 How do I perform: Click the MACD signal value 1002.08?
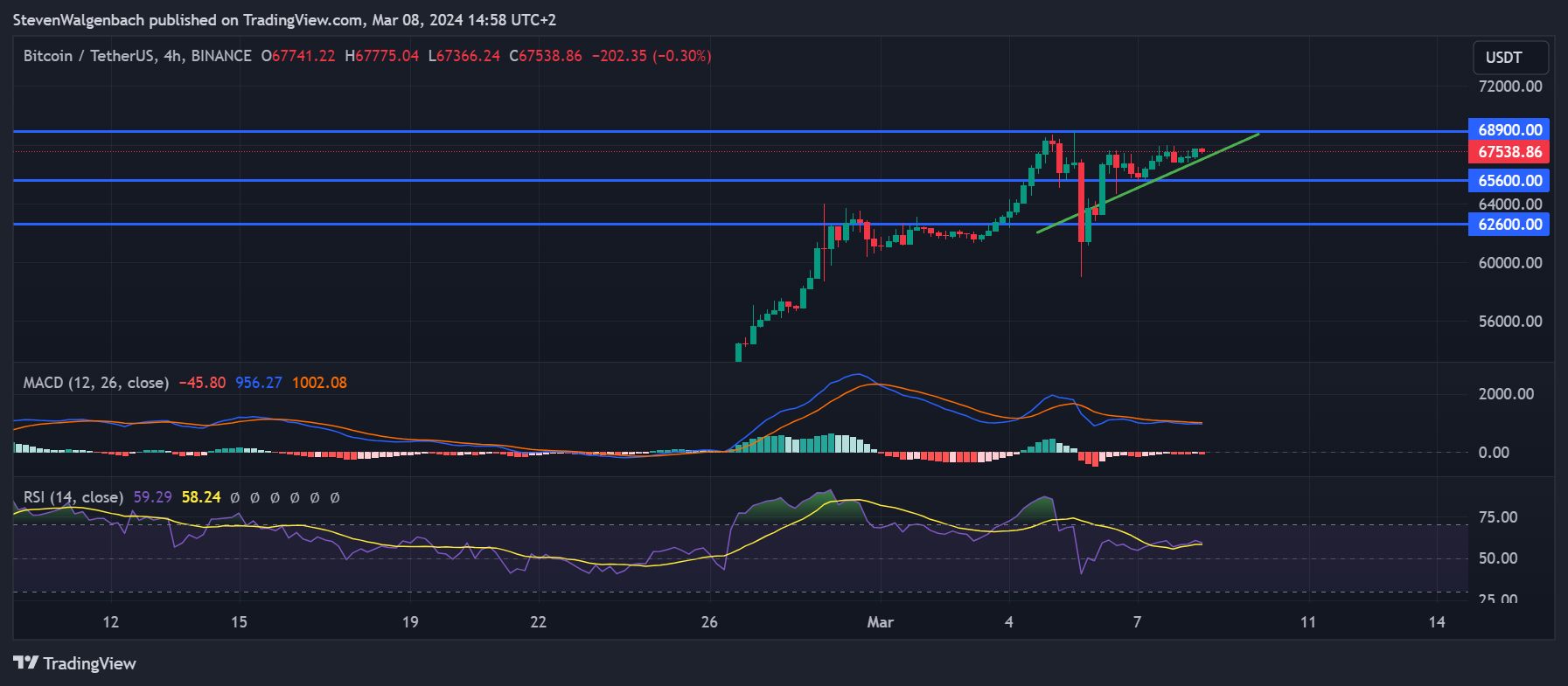pos(319,383)
